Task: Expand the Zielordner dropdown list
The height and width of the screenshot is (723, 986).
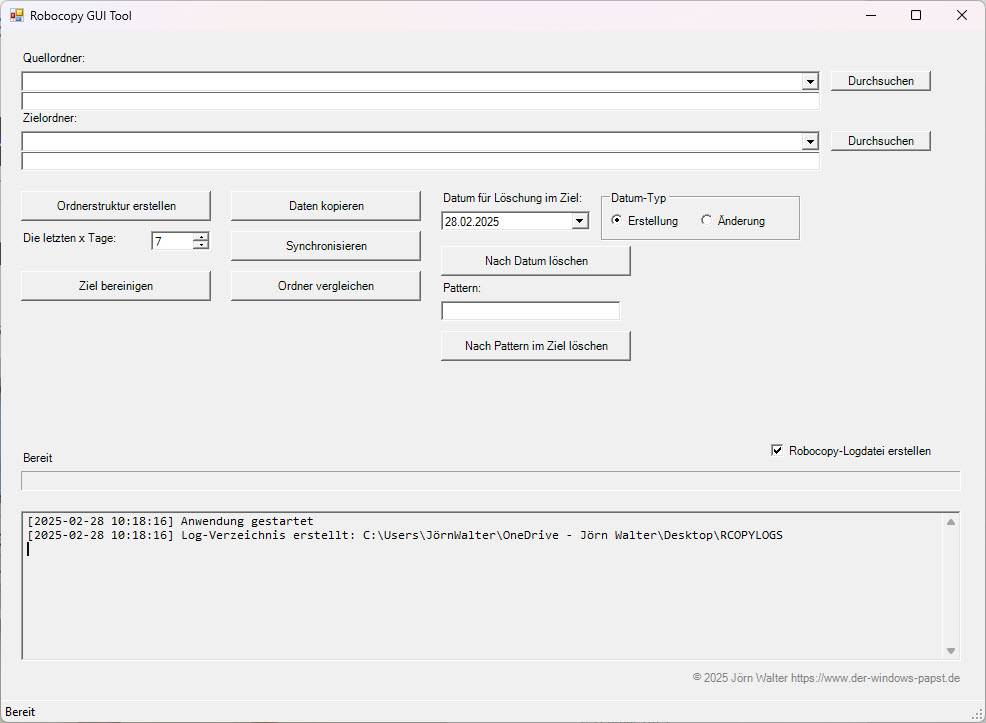Action: pyautogui.click(x=810, y=142)
